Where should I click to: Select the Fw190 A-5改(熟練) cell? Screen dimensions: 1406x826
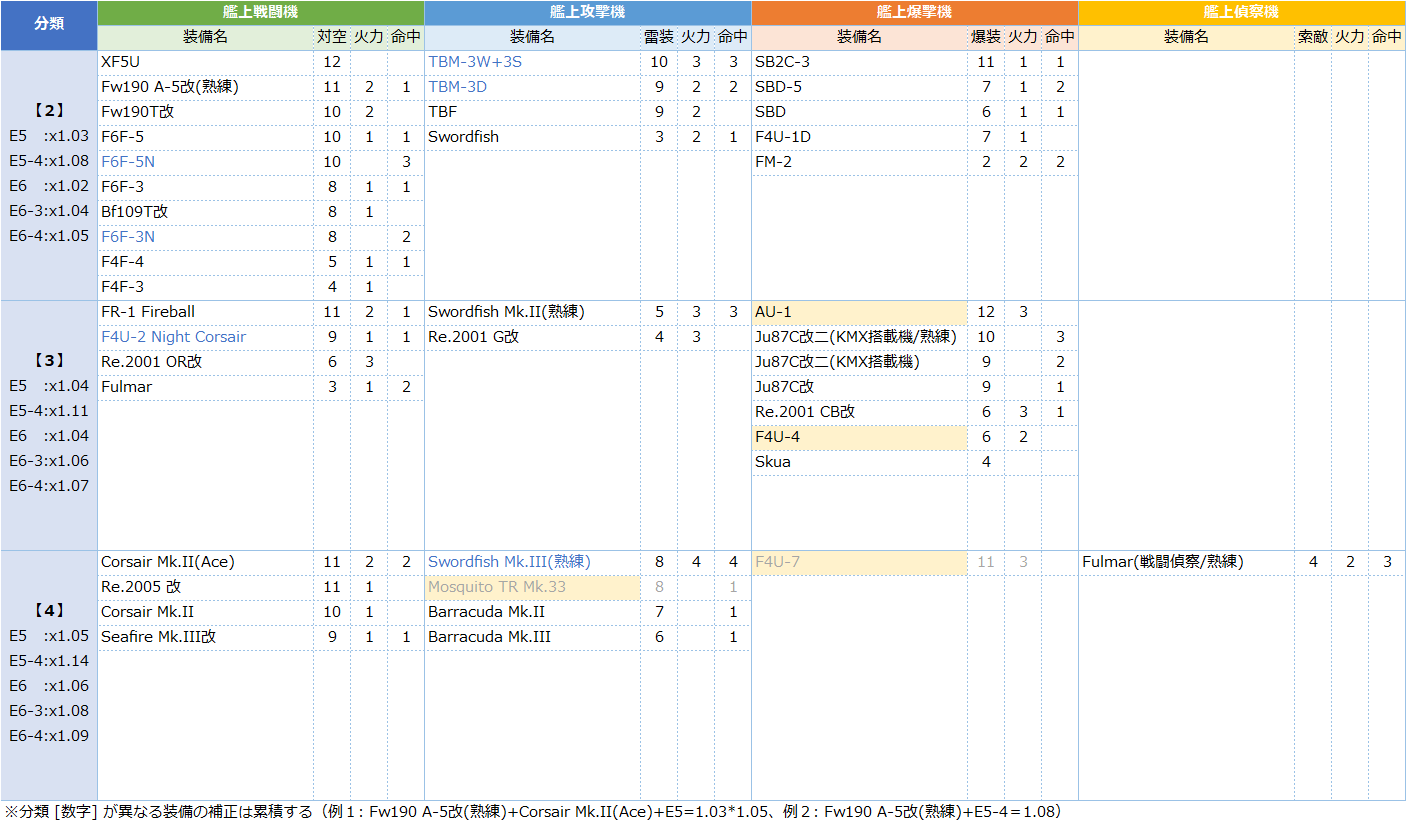(206, 87)
